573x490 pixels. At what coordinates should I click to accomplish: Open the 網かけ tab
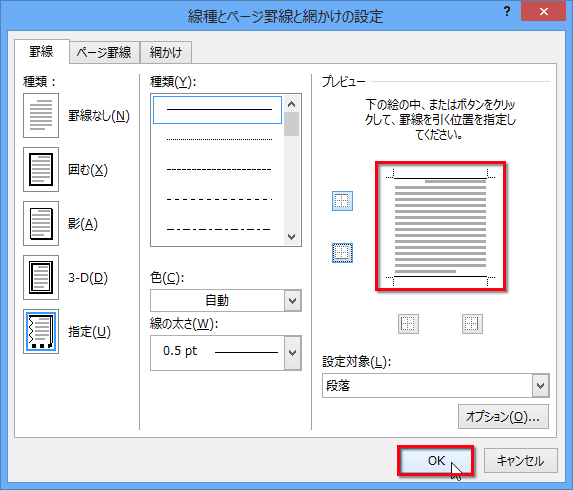click(166, 53)
